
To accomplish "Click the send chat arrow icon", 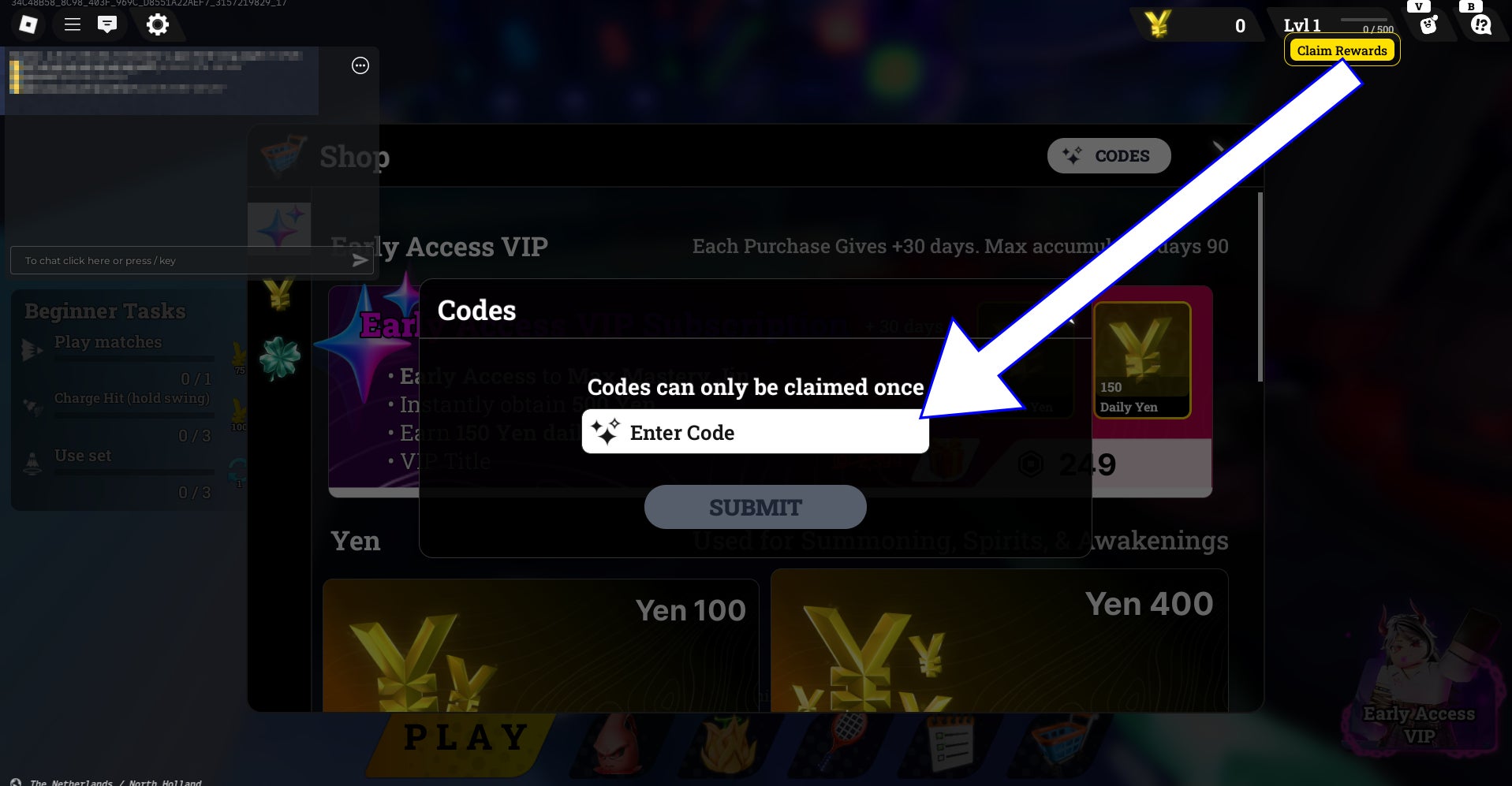I will pyautogui.click(x=360, y=260).
